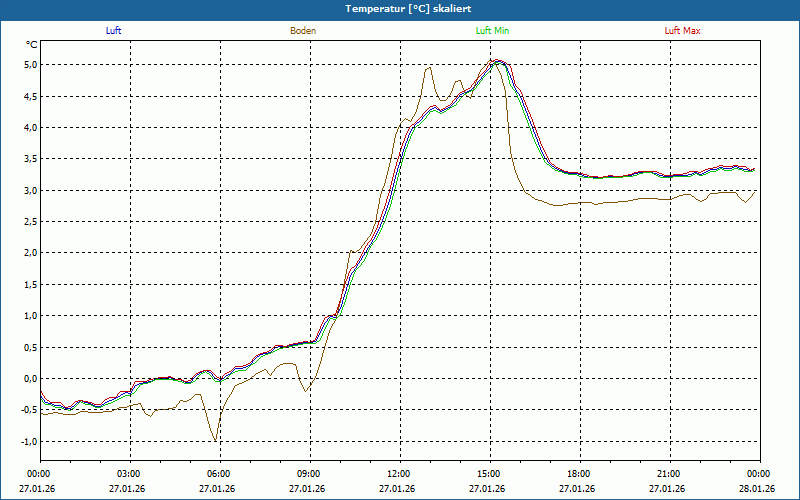Viewport: 800px width, 500px height.
Task: Click the 3,0 y-axis tick label
Action: 30,191
